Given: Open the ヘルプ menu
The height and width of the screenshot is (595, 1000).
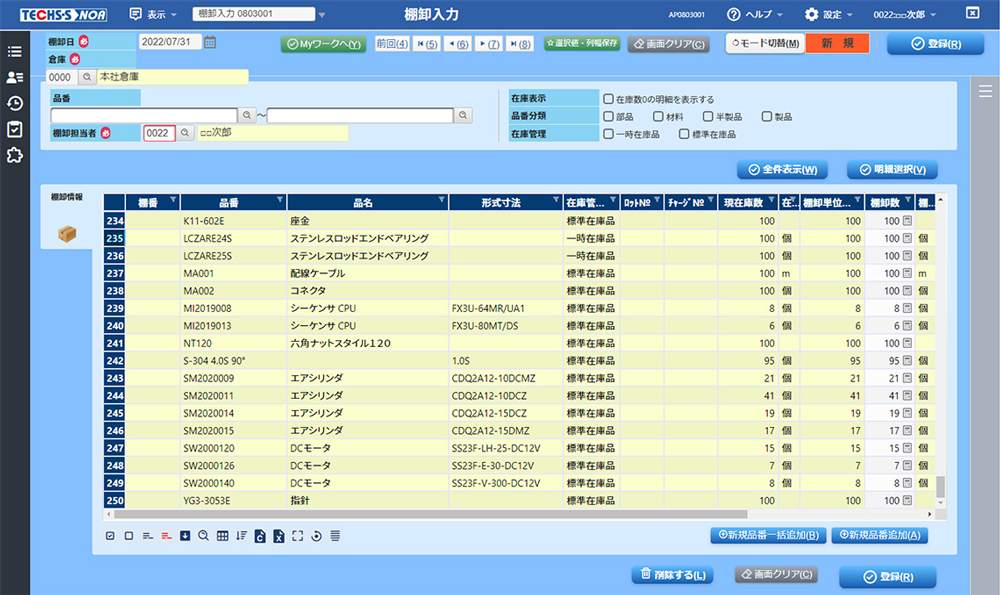Looking at the screenshot, I should pyautogui.click(x=755, y=14).
